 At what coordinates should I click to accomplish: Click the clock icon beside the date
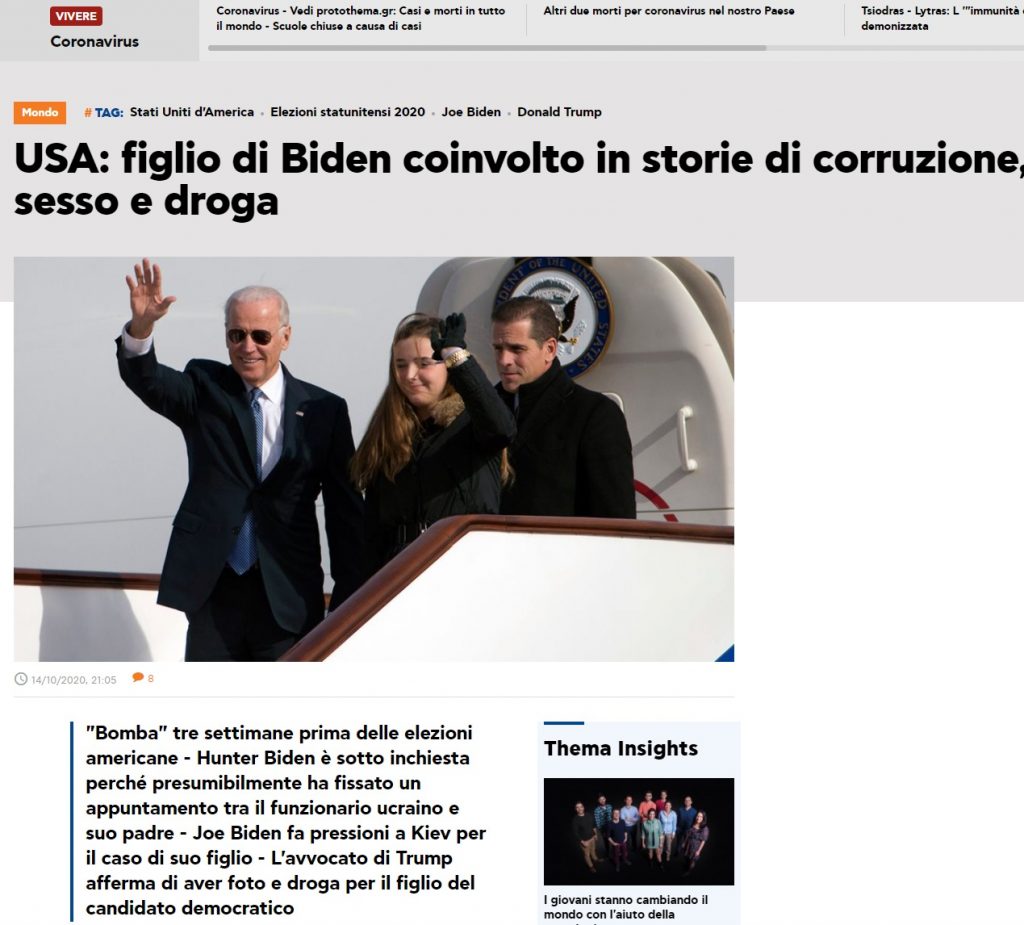[21, 679]
